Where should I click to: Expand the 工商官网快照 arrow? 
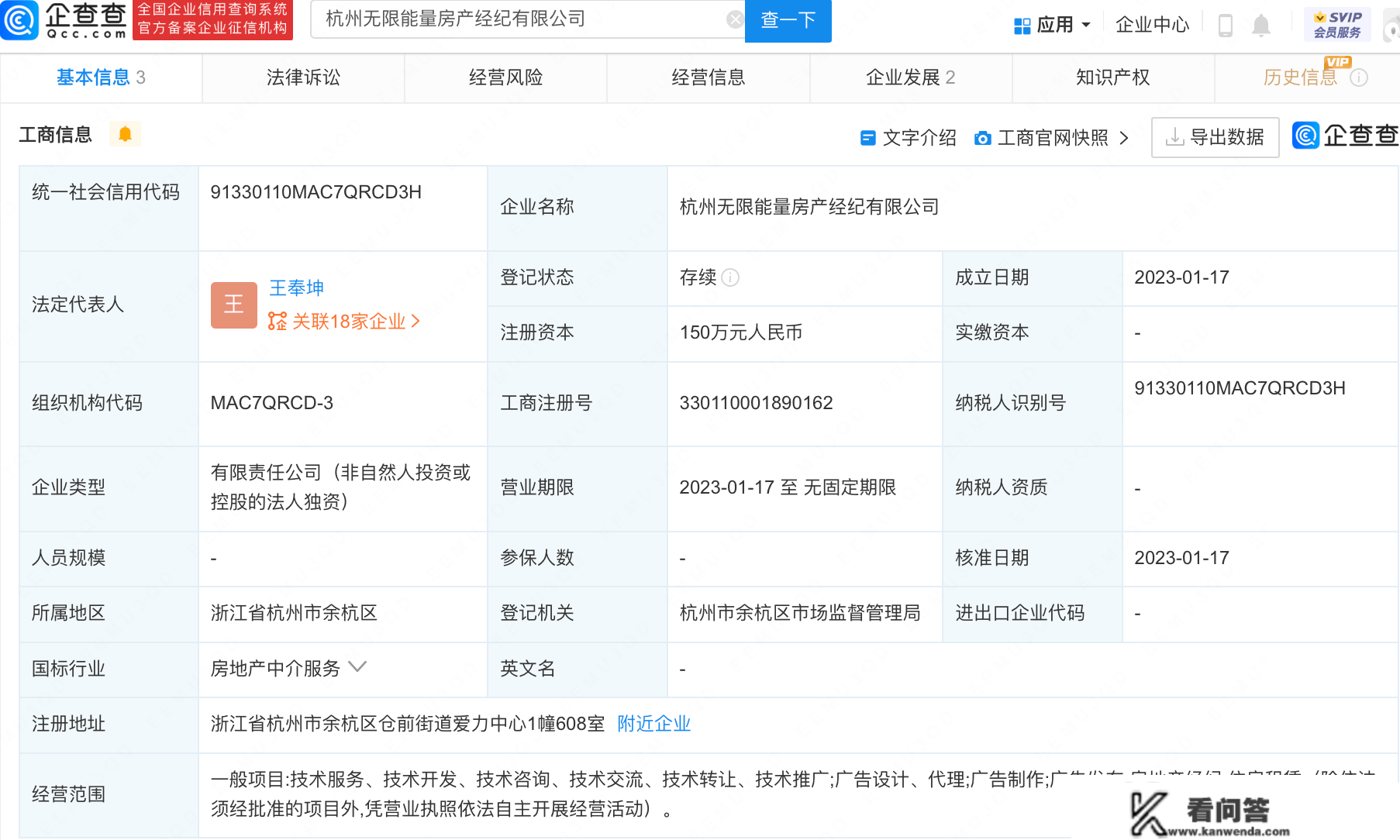(1124, 138)
